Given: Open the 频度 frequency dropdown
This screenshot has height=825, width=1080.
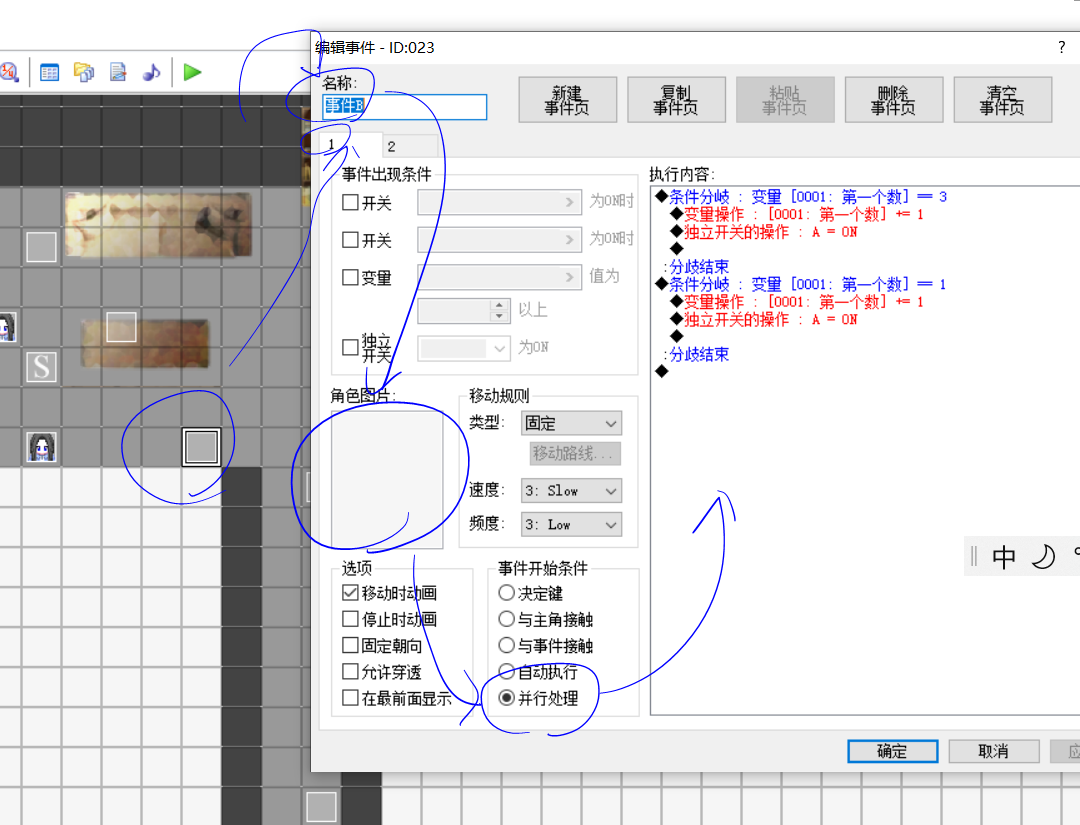Looking at the screenshot, I should 571,524.
